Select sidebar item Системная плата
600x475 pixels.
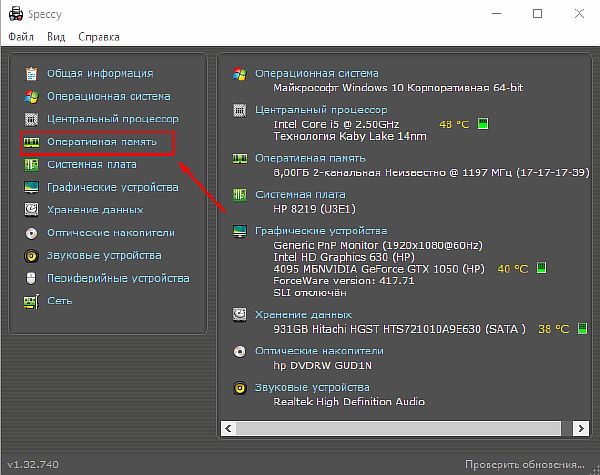pyautogui.click(x=92, y=165)
